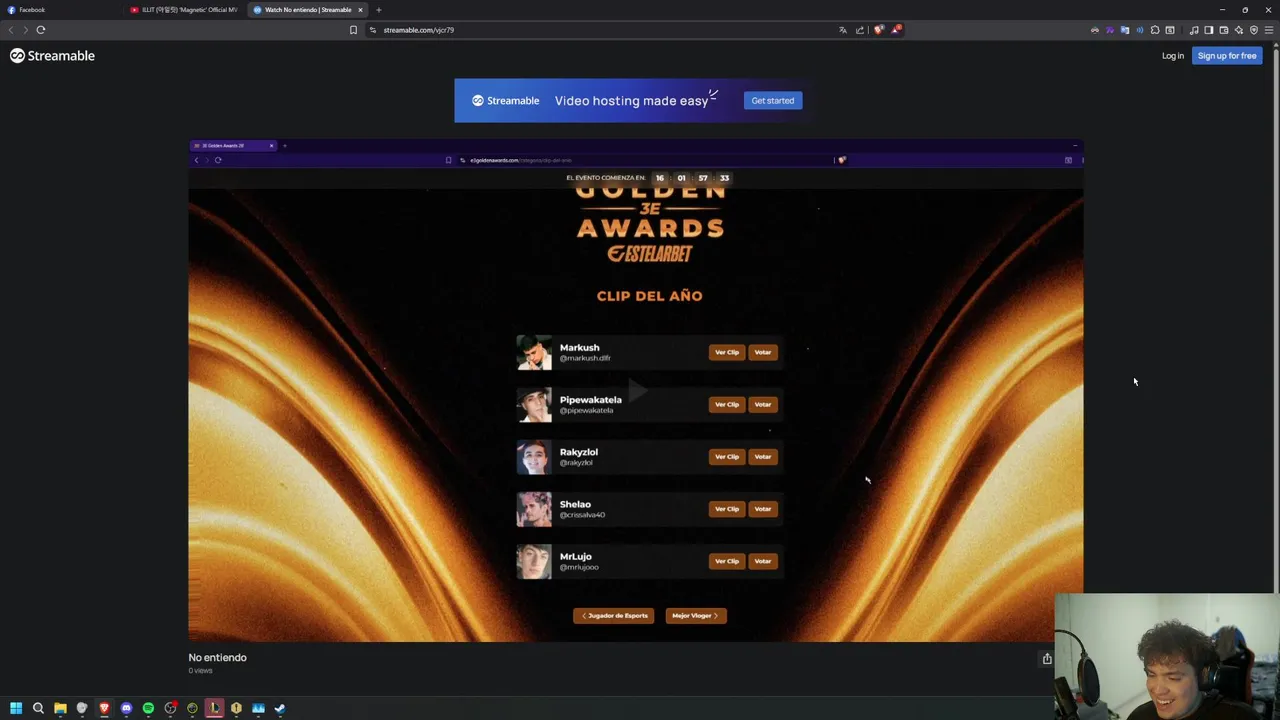Screen dimensions: 1280x720
Task: Open File Explorer from the taskbar
Action: (x=60, y=708)
